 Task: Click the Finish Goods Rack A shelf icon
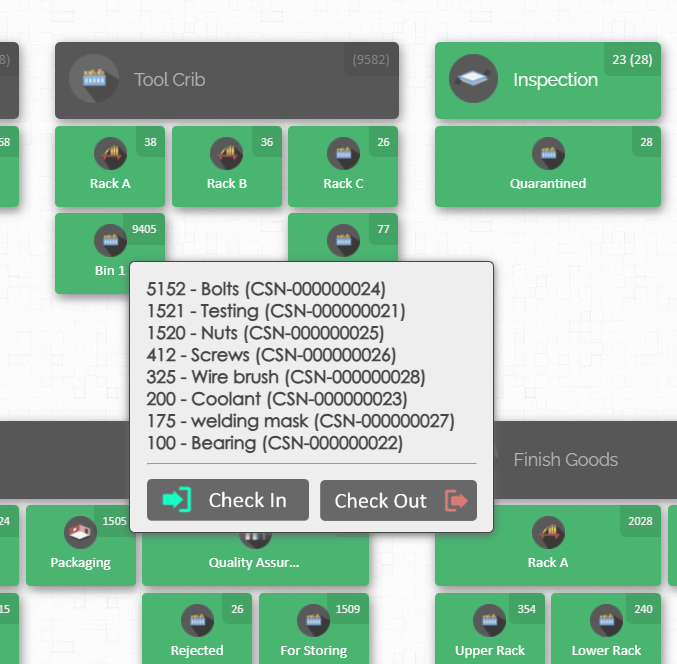[x=548, y=532]
